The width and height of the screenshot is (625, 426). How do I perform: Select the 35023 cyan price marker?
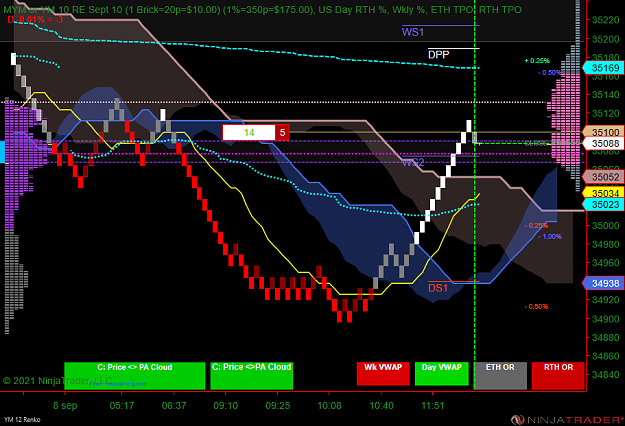pyautogui.click(x=604, y=204)
